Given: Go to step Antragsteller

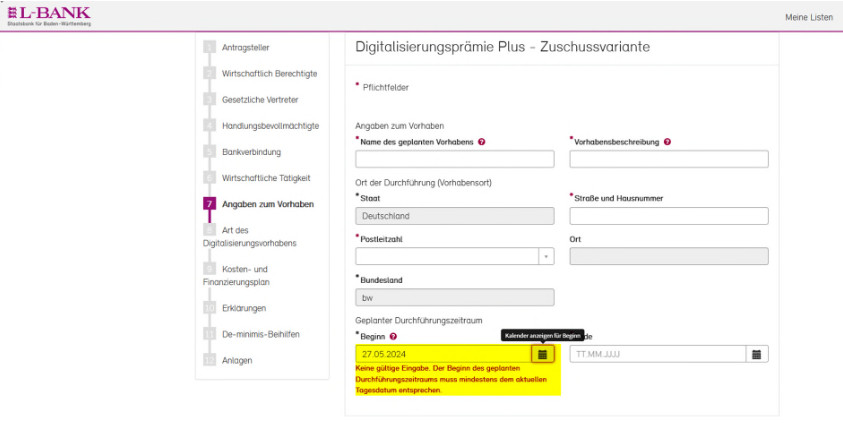Looking at the screenshot, I should tap(246, 47).
